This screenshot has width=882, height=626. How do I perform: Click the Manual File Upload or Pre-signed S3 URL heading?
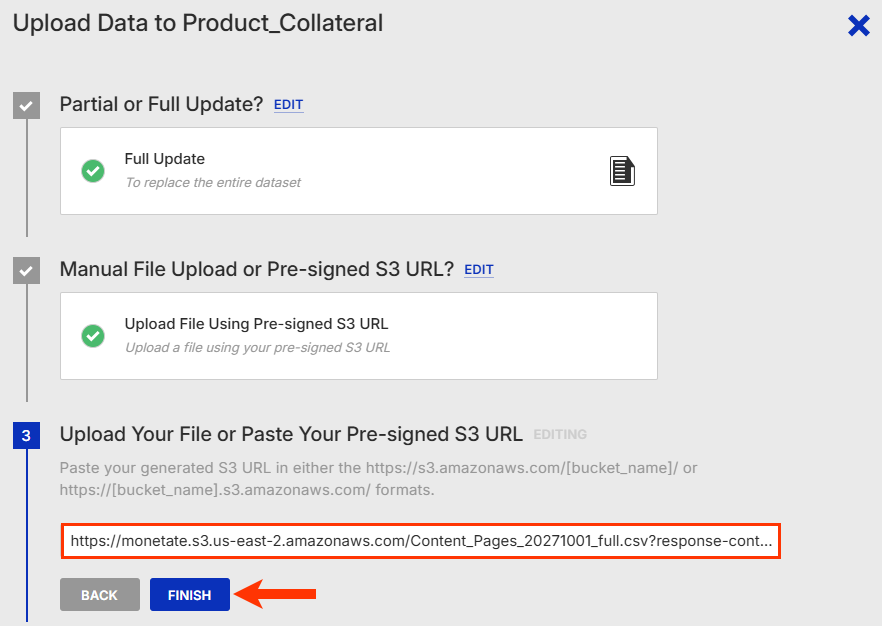coord(256,269)
